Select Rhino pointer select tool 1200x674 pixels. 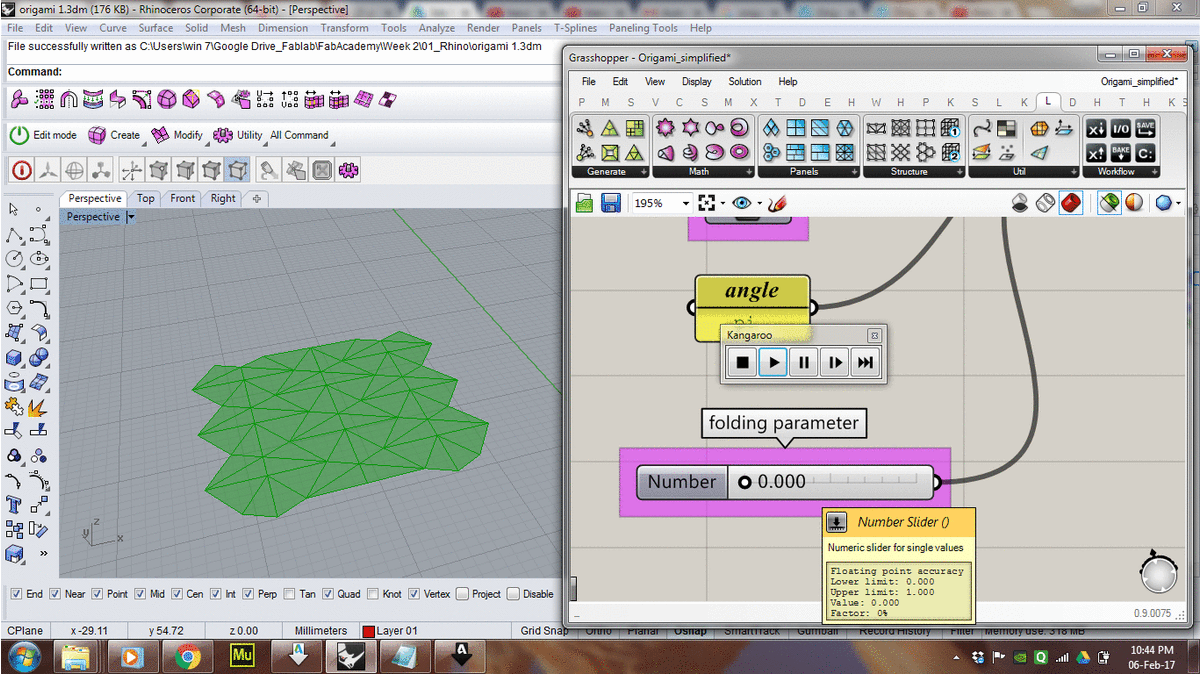click(x=14, y=210)
